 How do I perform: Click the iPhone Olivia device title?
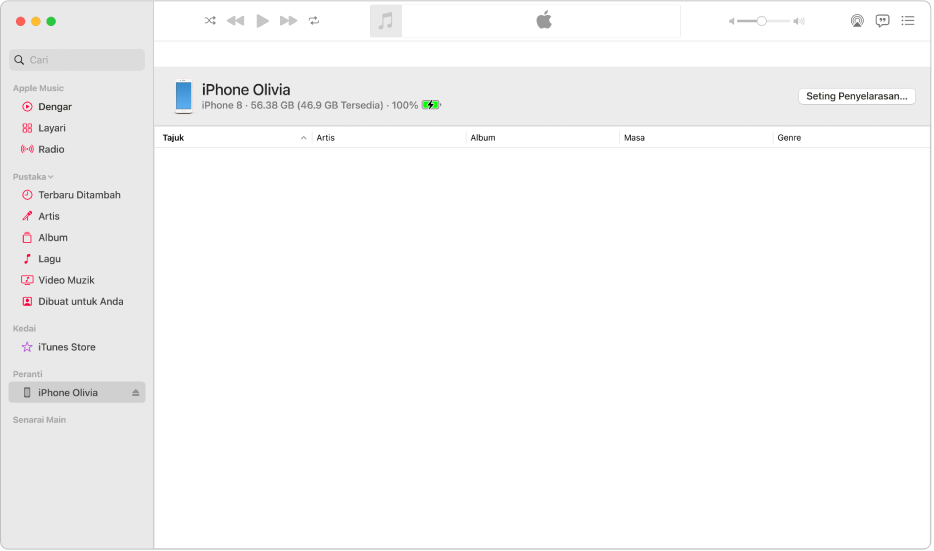pyautogui.click(x=246, y=89)
